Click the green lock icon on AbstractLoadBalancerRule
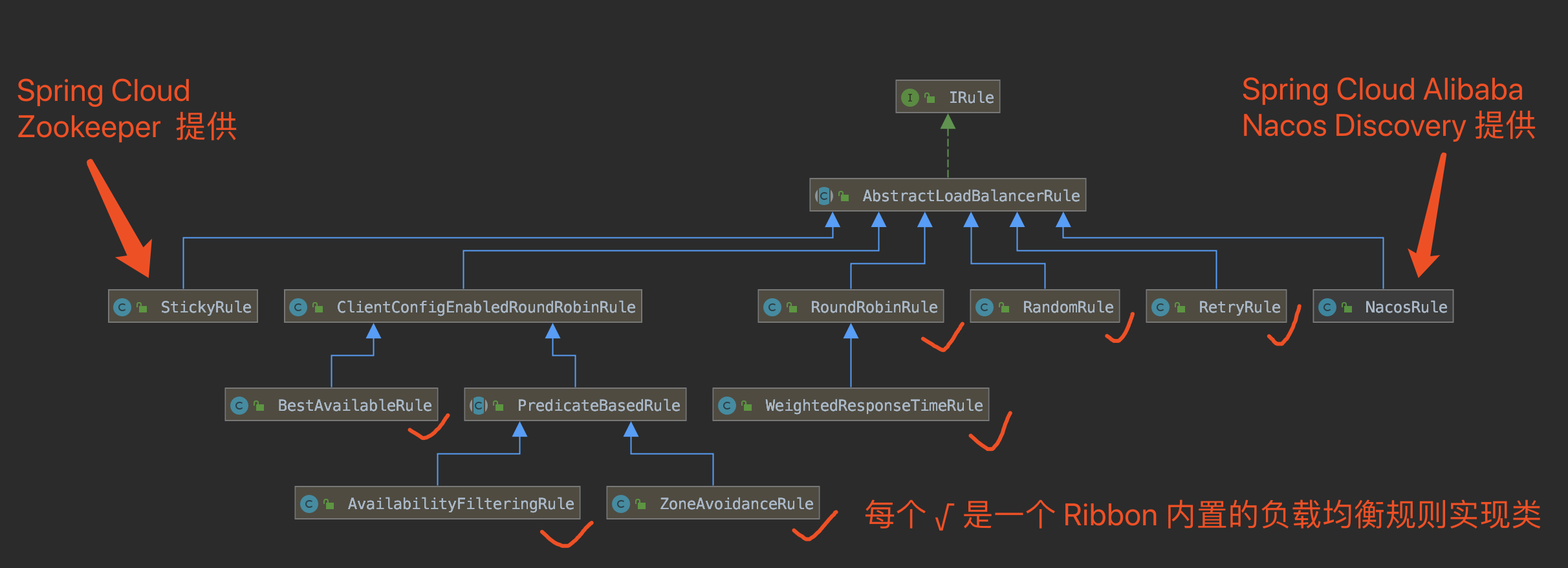1568x568 pixels. click(x=844, y=196)
